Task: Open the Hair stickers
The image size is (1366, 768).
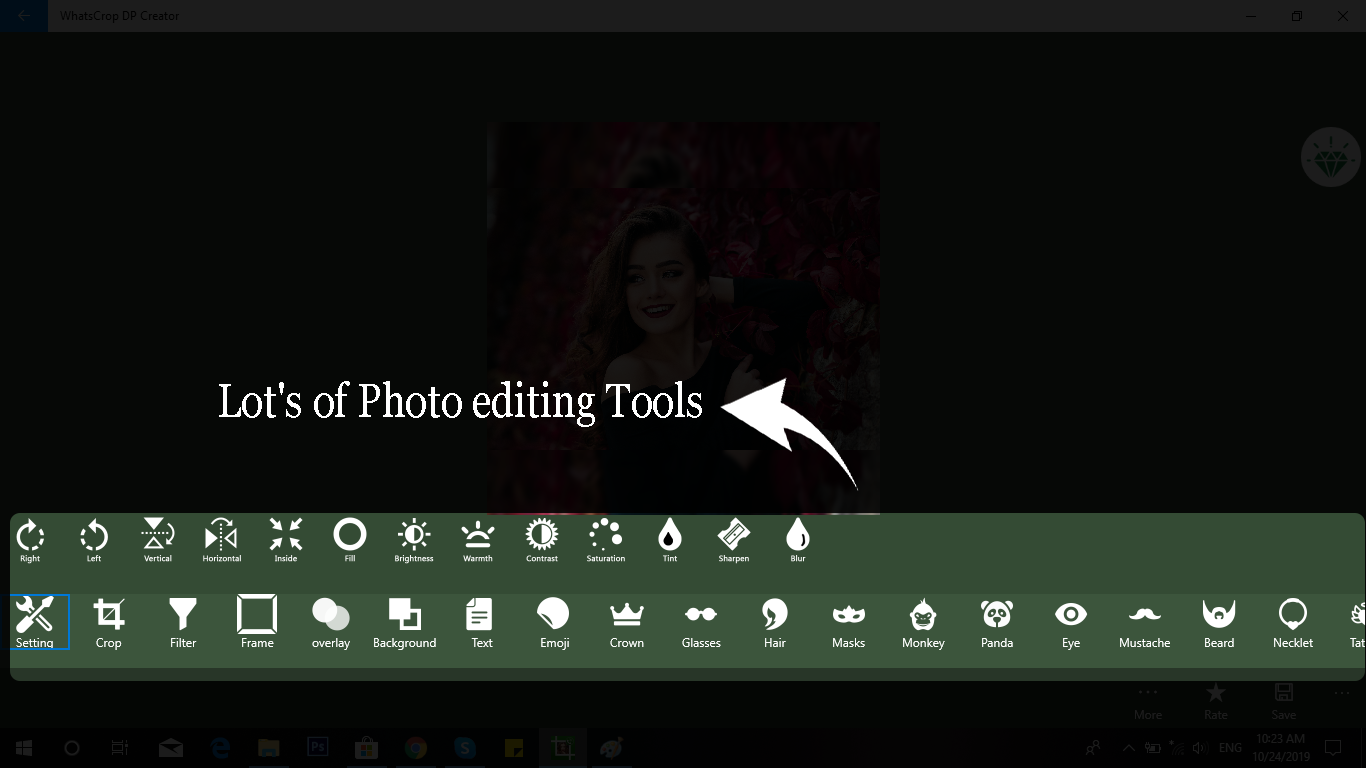Action: point(775,622)
